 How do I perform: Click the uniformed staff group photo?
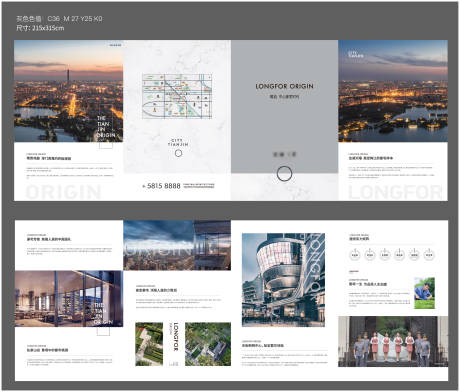click(393, 341)
